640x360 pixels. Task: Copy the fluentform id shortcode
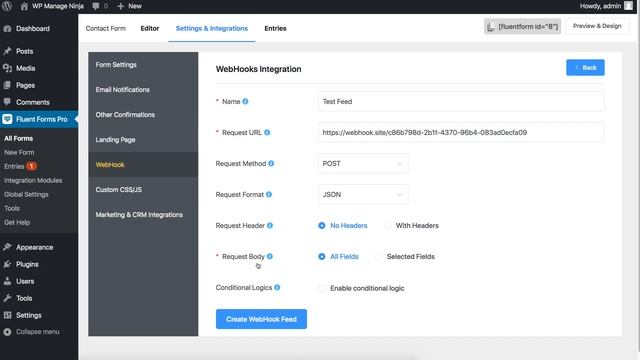(522, 27)
